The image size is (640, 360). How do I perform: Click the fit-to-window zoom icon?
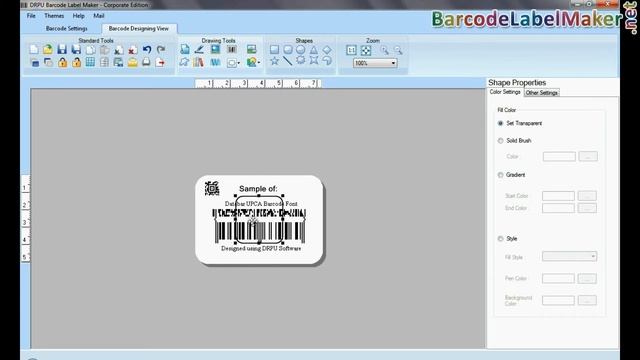(x=366, y=50)
